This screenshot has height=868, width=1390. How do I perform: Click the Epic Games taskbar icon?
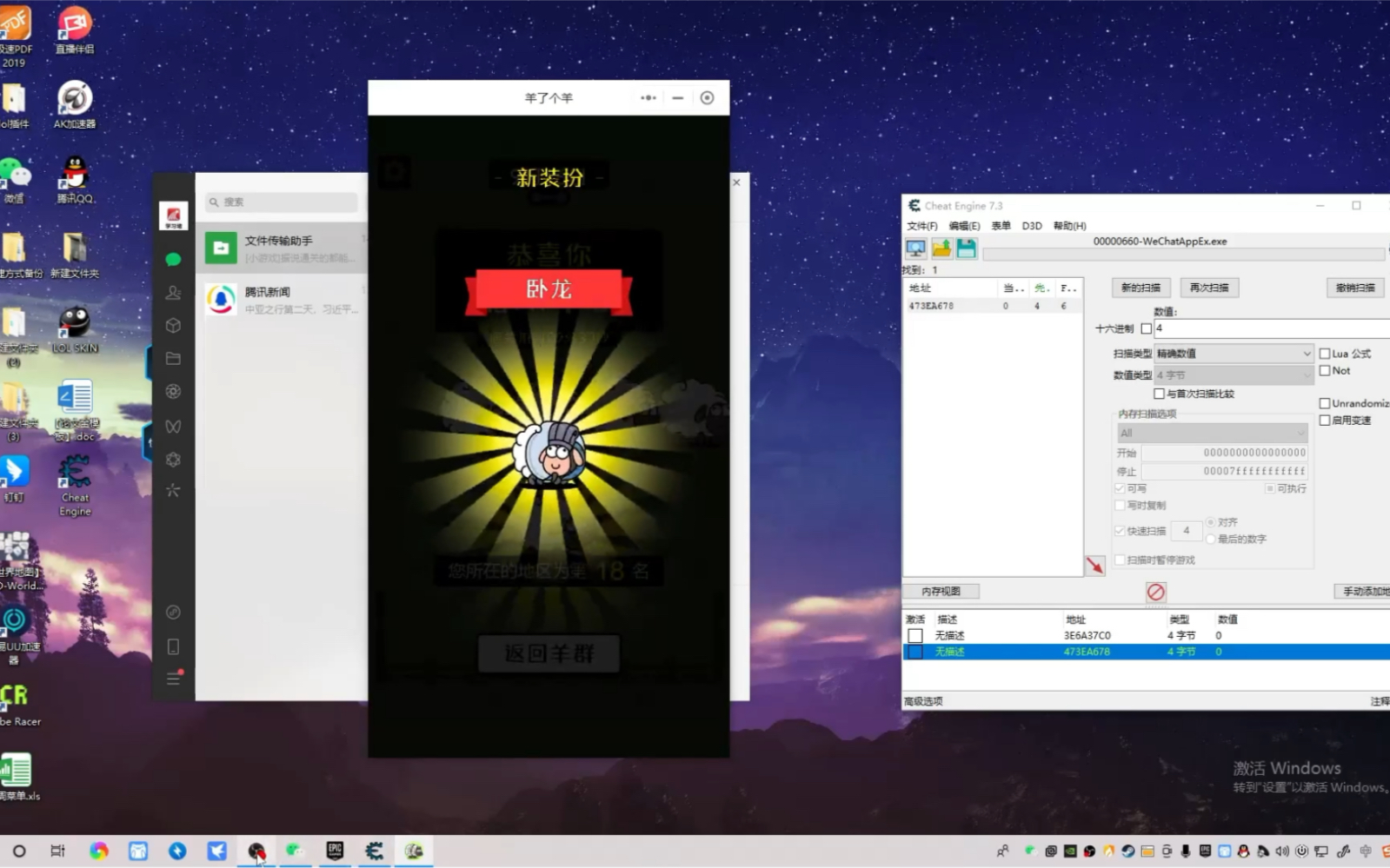click(x=335, y=851)
